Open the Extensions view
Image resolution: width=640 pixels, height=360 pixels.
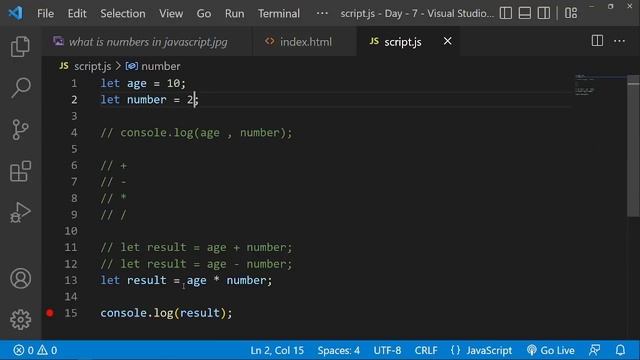point(20,171)
